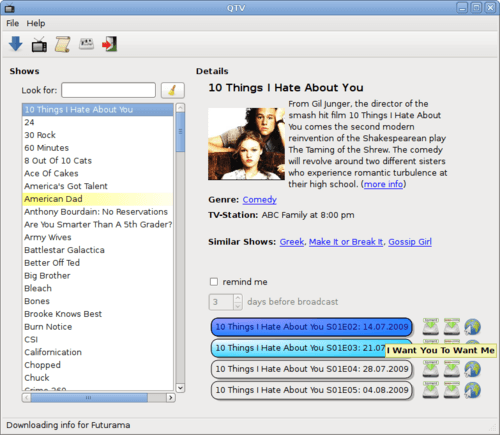Viewport: 500px width, 435px height.
Task: Open the Help menu
Action: tap(36, 23)
